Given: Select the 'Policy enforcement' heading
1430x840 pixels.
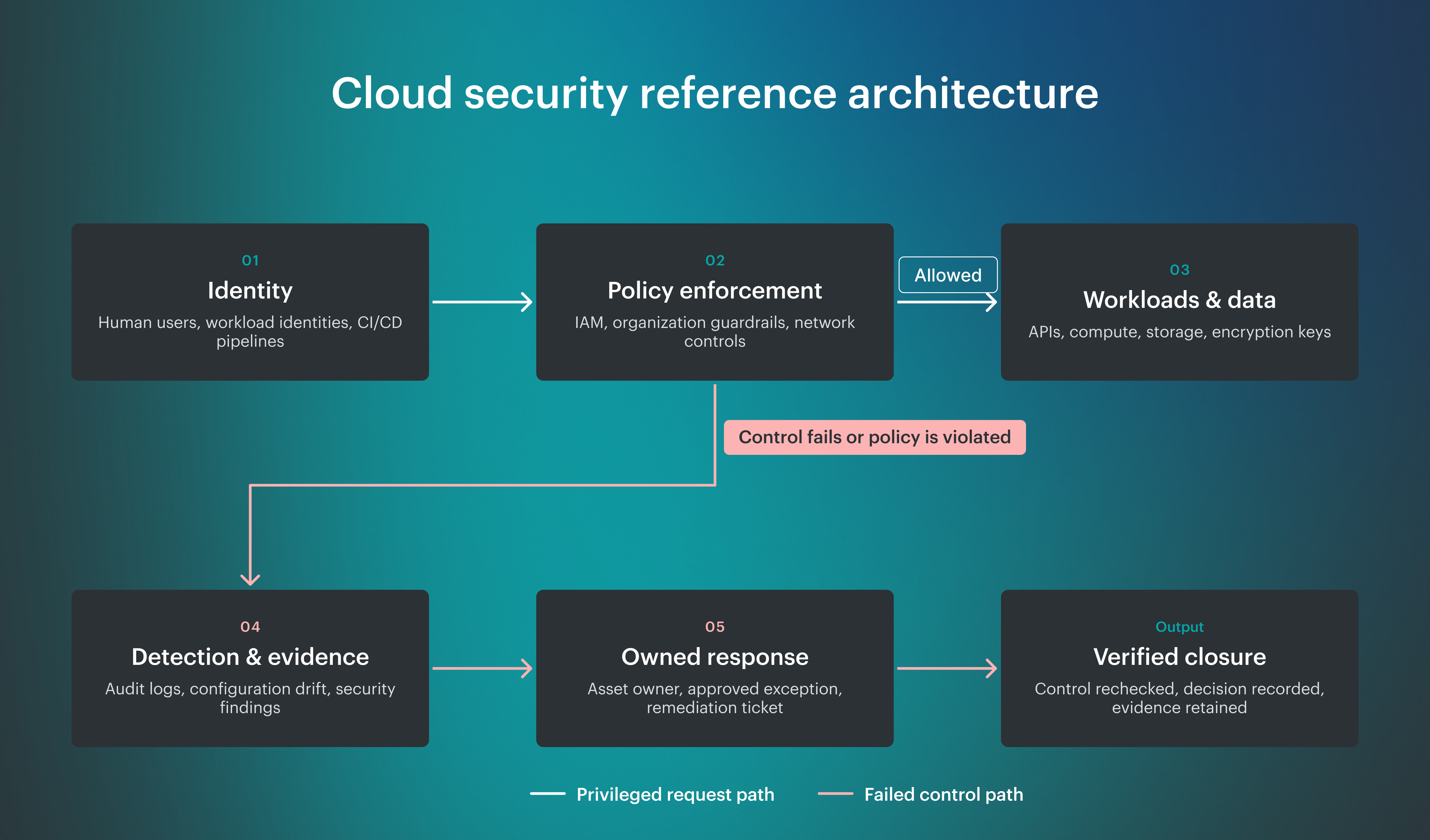Looking at the screenshot, I should (x=714, y=291).
